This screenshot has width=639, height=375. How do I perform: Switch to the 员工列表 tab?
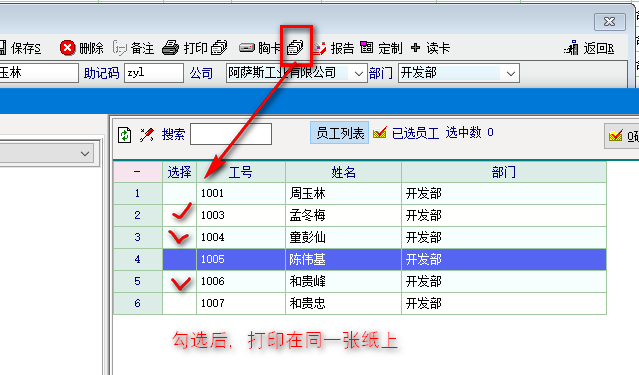click(339, 133)
